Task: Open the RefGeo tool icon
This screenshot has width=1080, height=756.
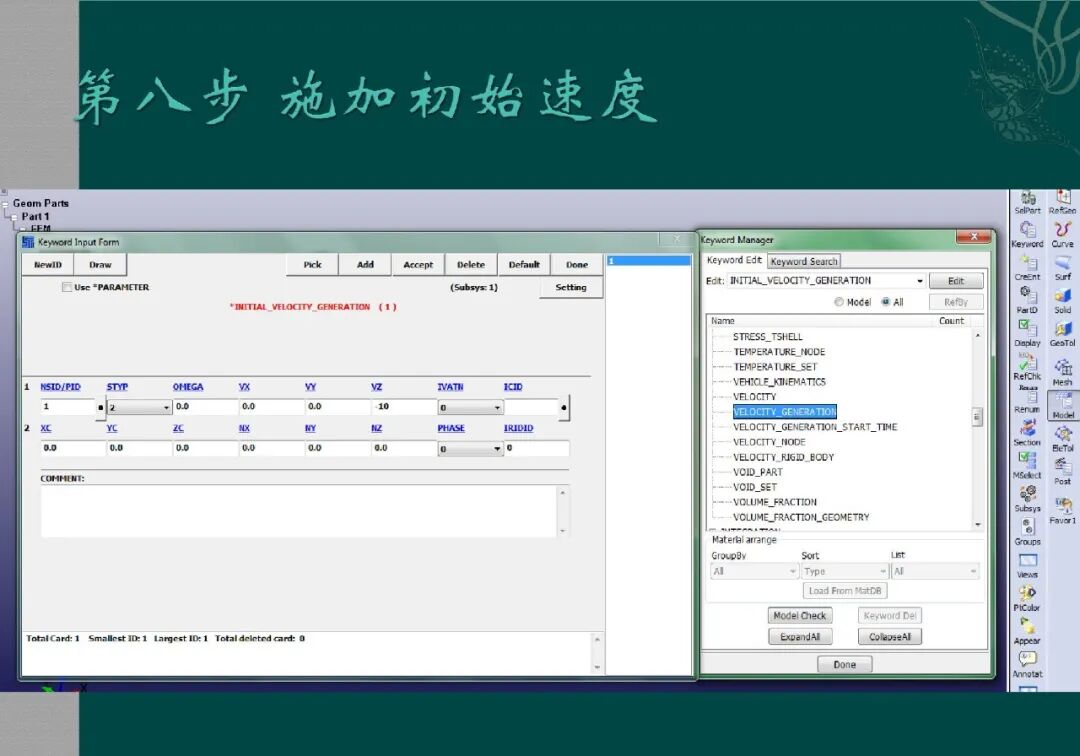Action: [x=1063, y=202]
